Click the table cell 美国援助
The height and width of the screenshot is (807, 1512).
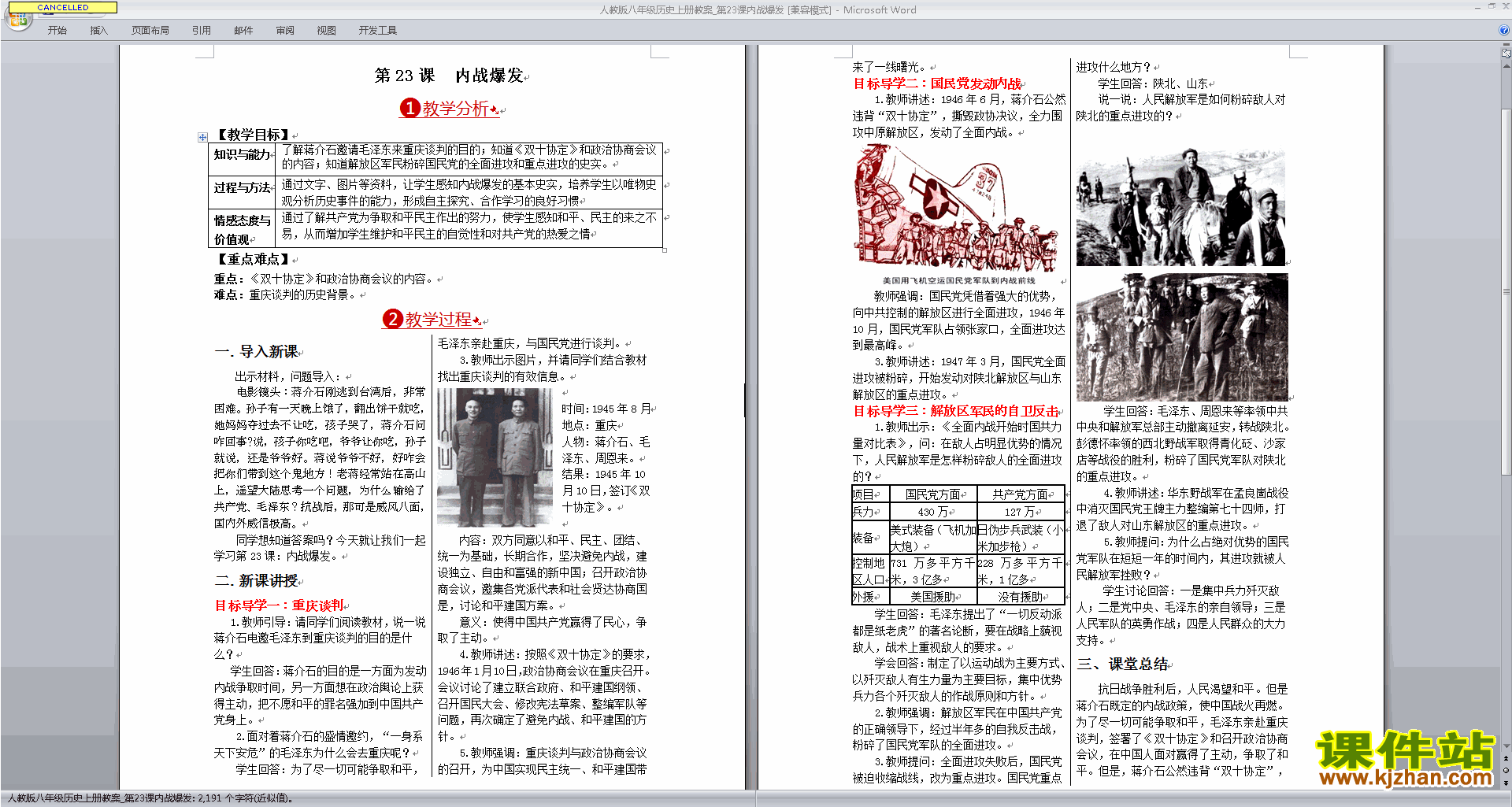[x=932, y=597]
